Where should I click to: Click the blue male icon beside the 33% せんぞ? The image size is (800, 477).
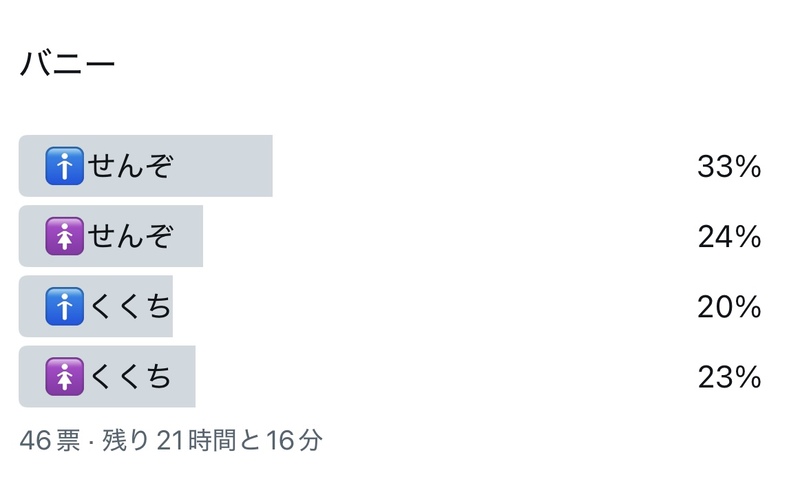coord(65,167)
